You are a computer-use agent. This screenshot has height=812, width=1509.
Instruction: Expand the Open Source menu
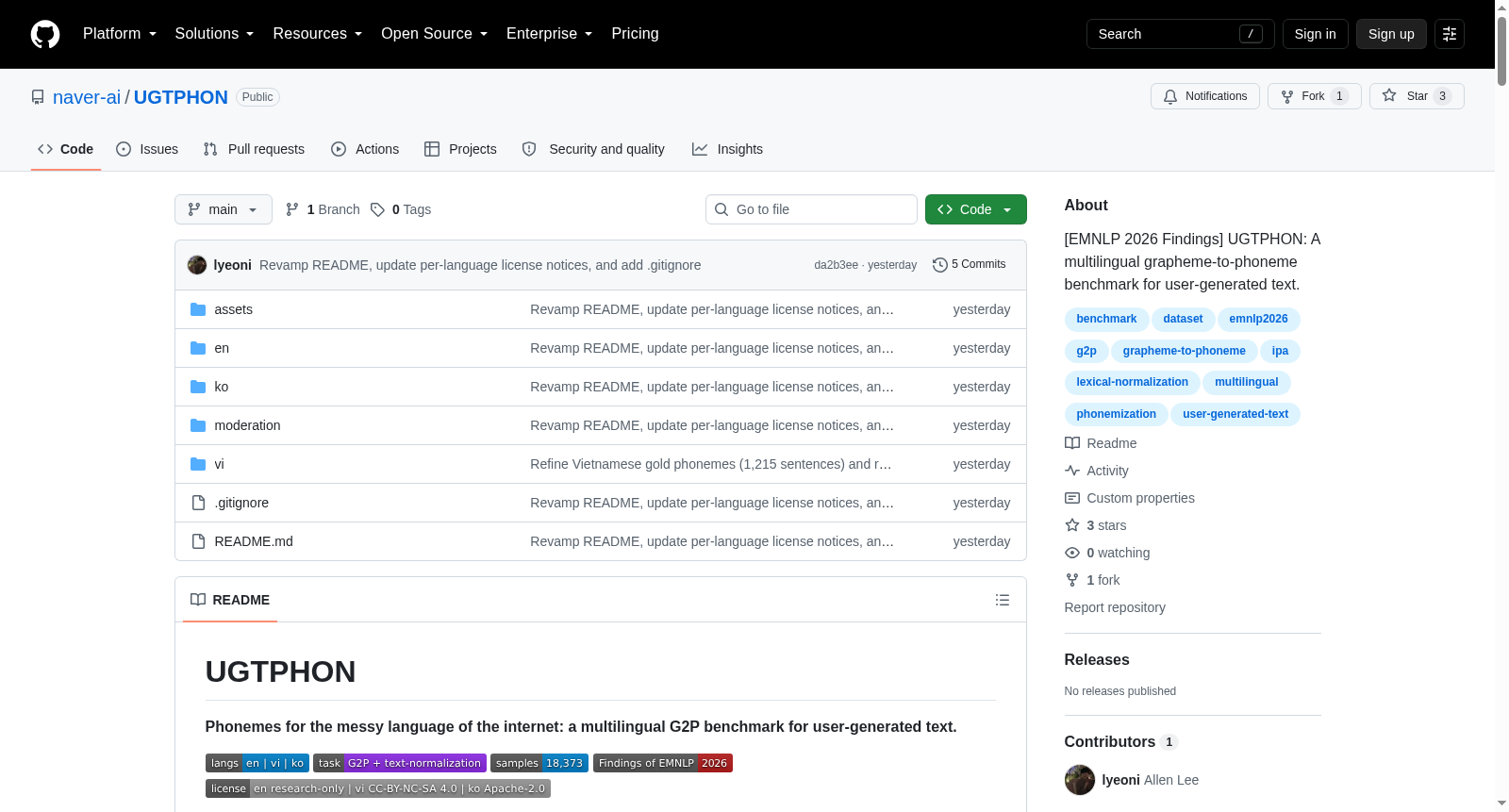[x=435, y=34]
